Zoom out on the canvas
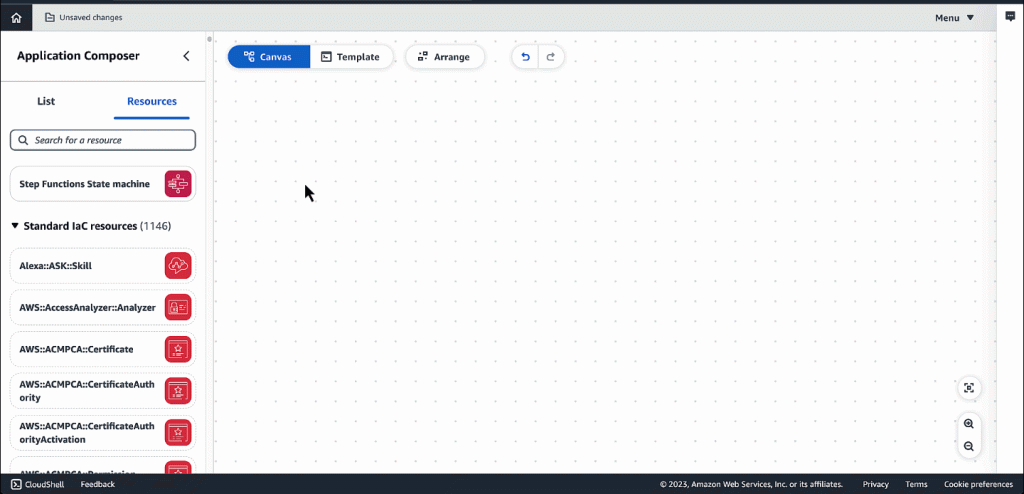 tap(969, 446)
